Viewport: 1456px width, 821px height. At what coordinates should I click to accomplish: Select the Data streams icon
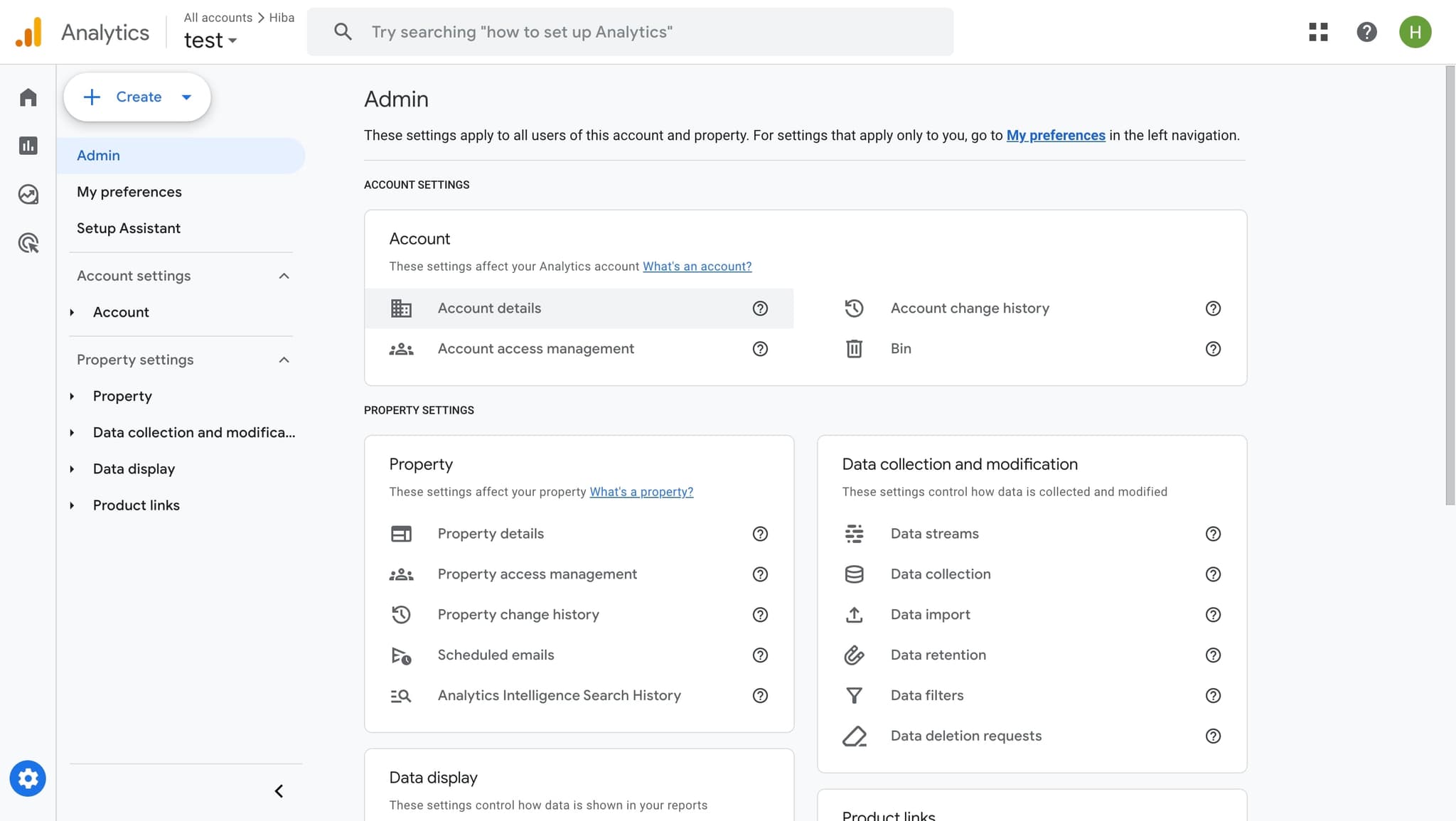tap(854, 533)
